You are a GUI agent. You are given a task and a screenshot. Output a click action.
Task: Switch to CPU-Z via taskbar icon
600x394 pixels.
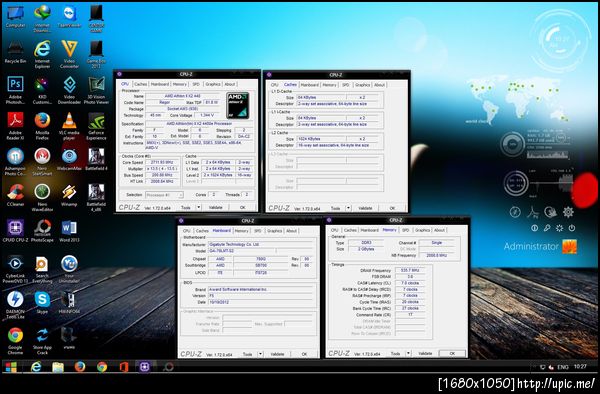144,367
